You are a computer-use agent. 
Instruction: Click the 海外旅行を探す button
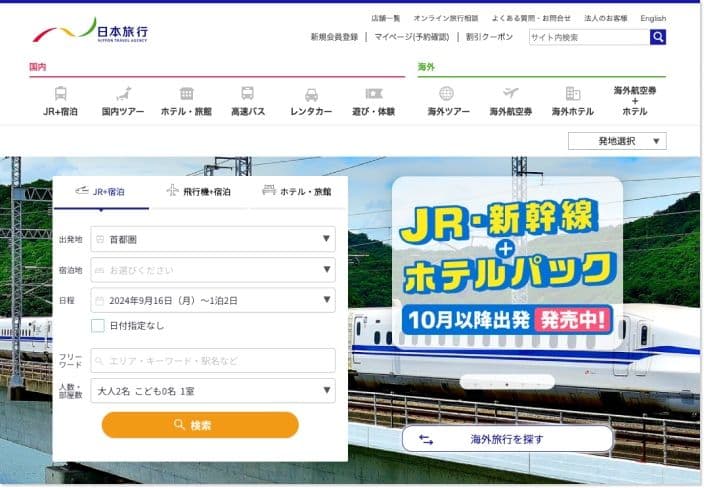click(507, 439)
